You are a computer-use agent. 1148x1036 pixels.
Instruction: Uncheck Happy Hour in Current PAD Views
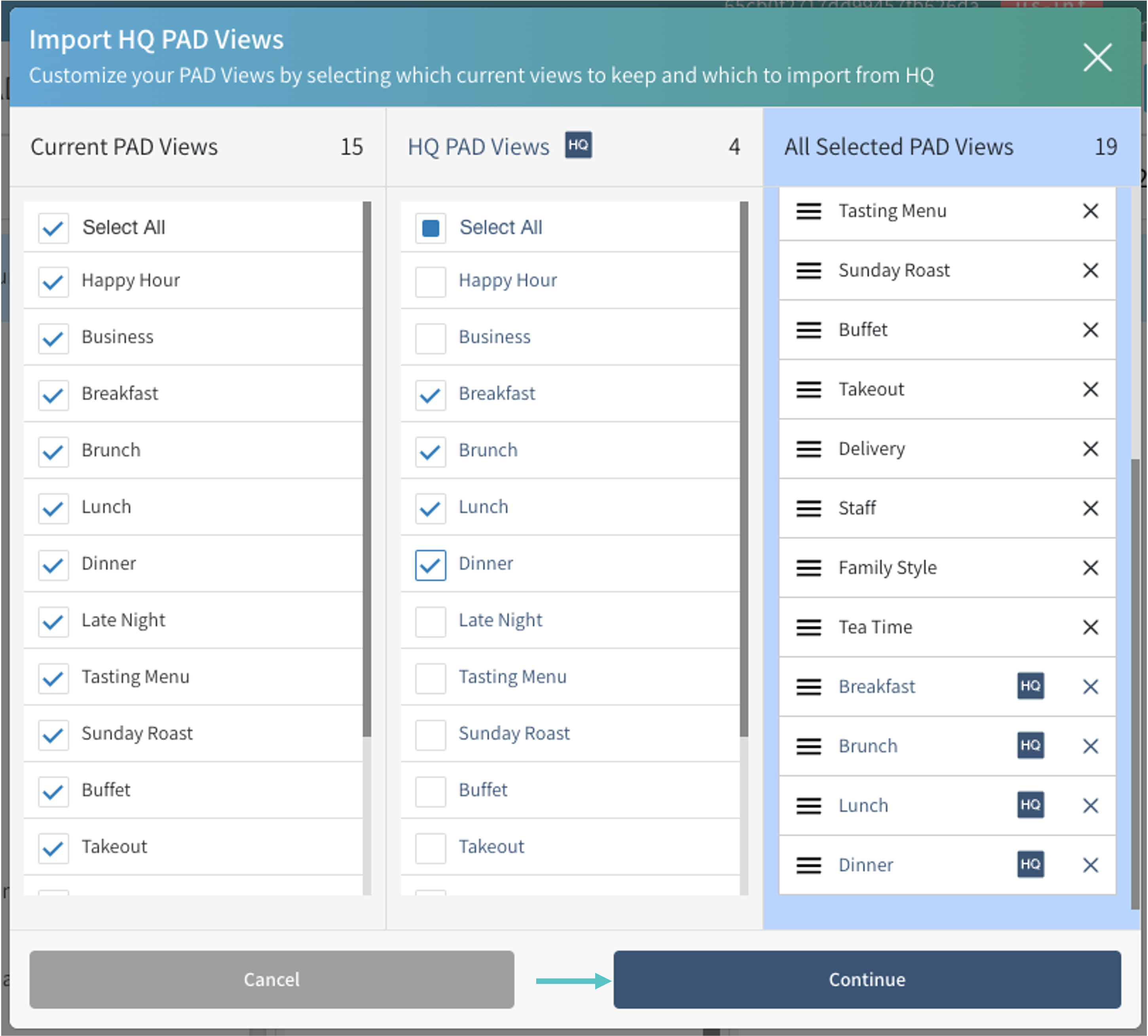53,281
